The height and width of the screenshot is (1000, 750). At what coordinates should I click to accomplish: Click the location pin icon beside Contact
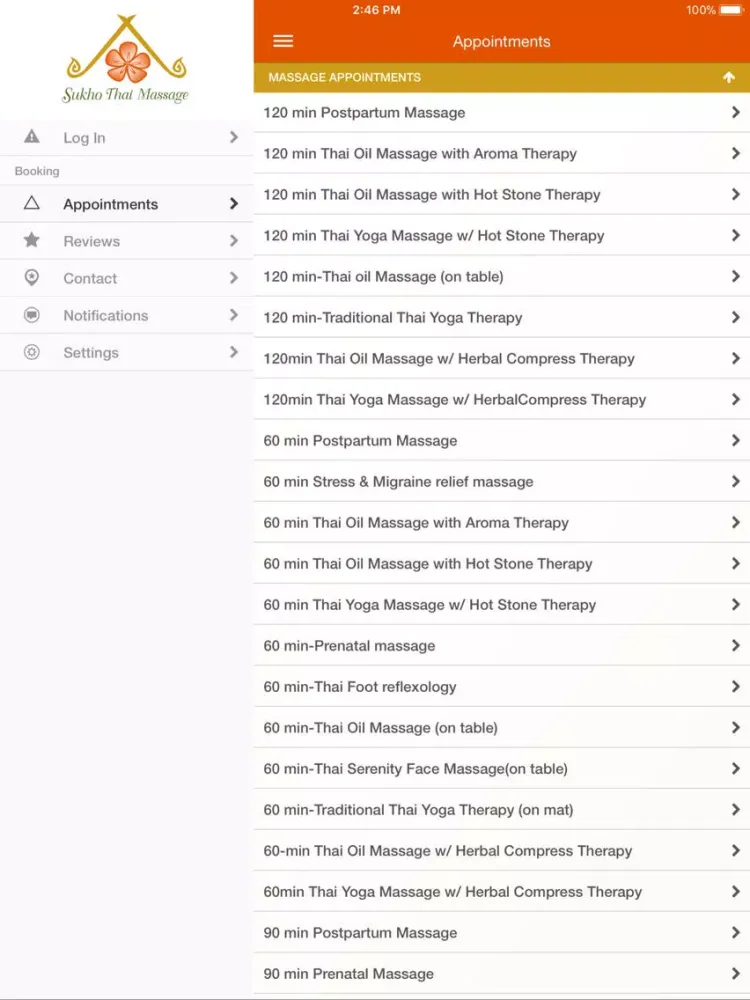click(x=31, y=277)
